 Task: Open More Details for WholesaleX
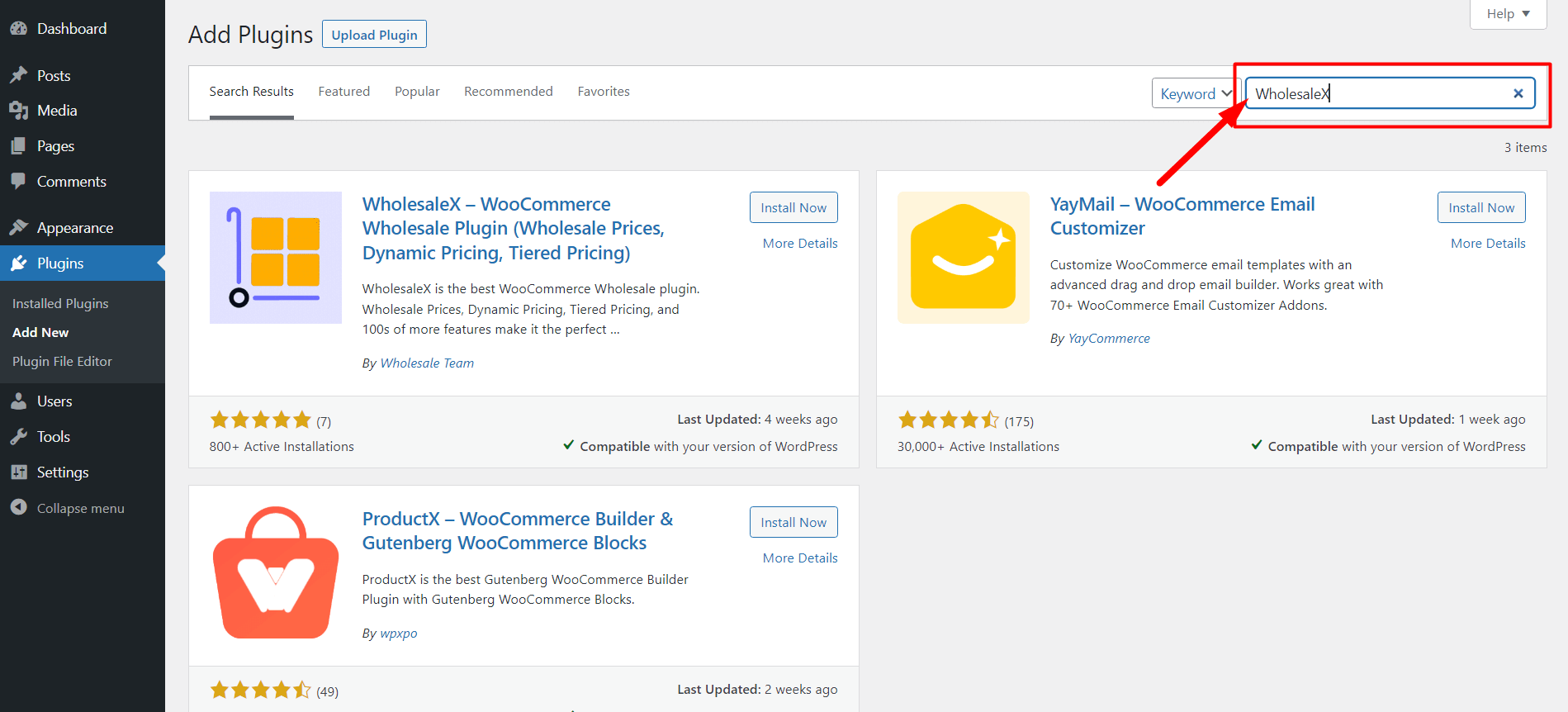click(x=800, y=243)
